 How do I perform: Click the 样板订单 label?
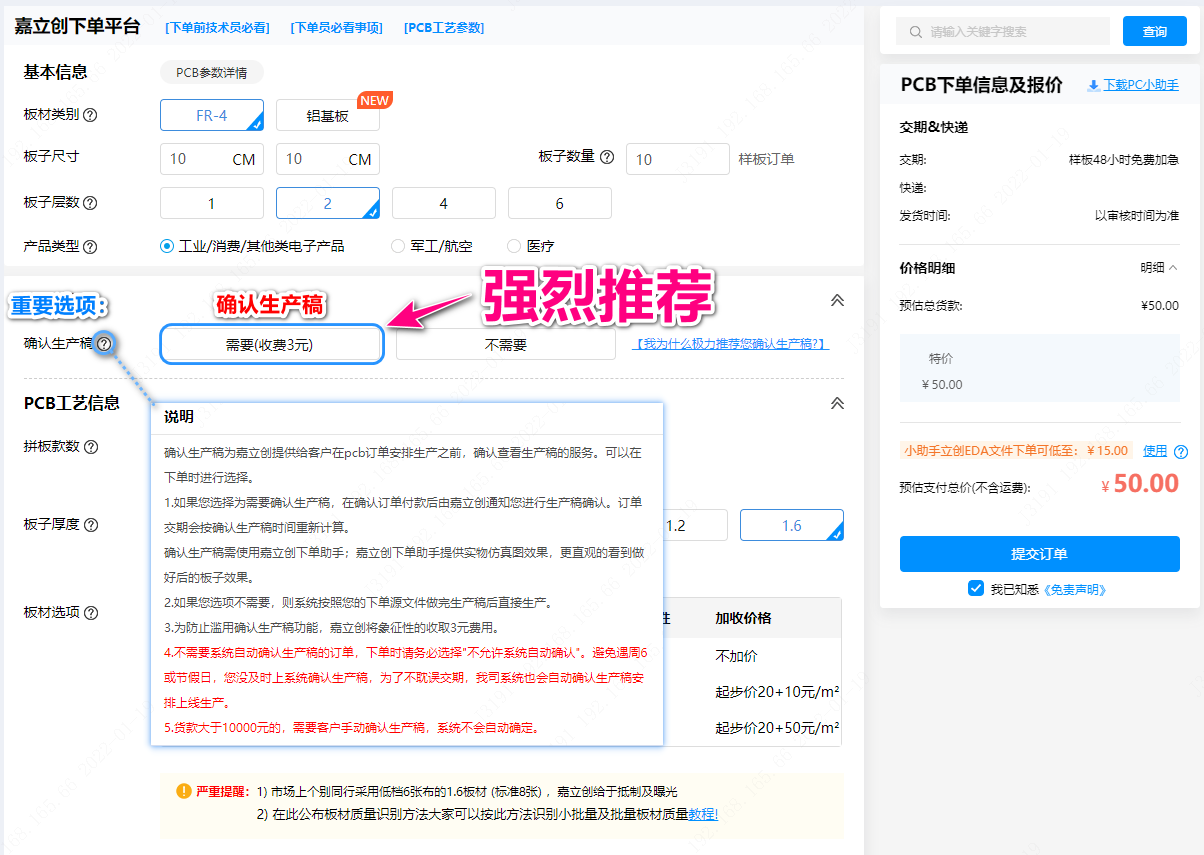click(x=767, y=159)
